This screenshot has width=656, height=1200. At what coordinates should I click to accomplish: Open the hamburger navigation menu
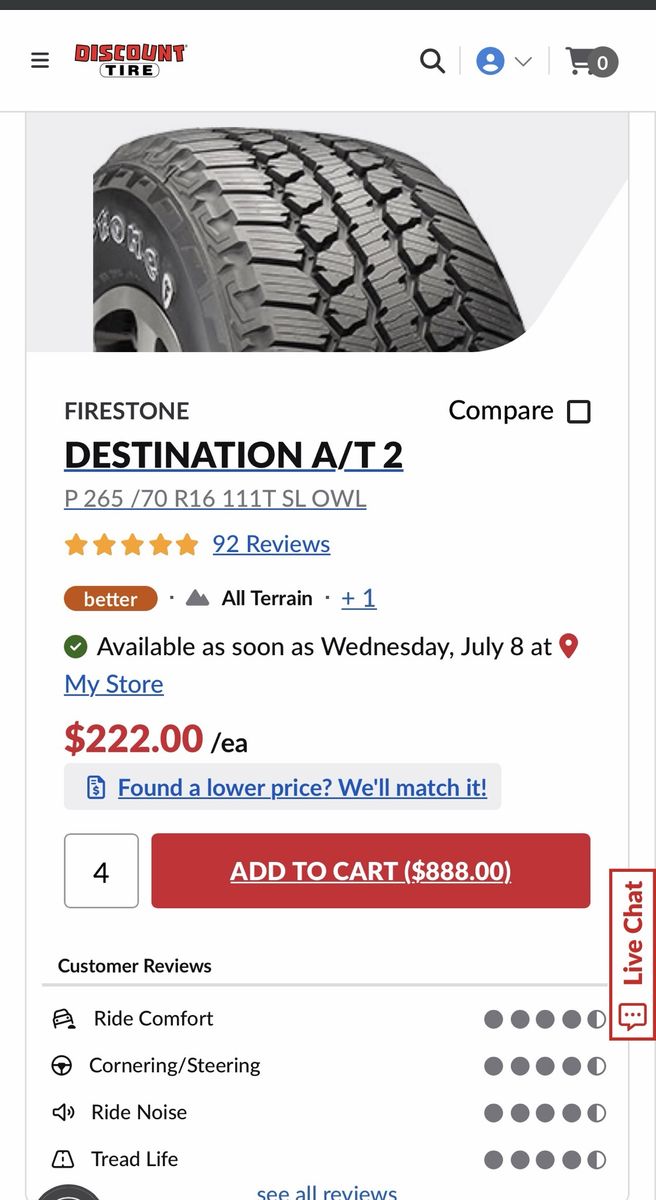(40, 61)
